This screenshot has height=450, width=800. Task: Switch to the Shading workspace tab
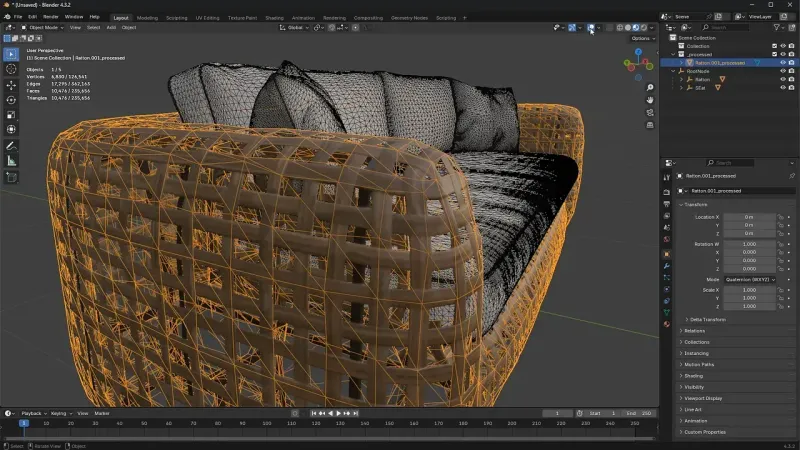point(274,17)
